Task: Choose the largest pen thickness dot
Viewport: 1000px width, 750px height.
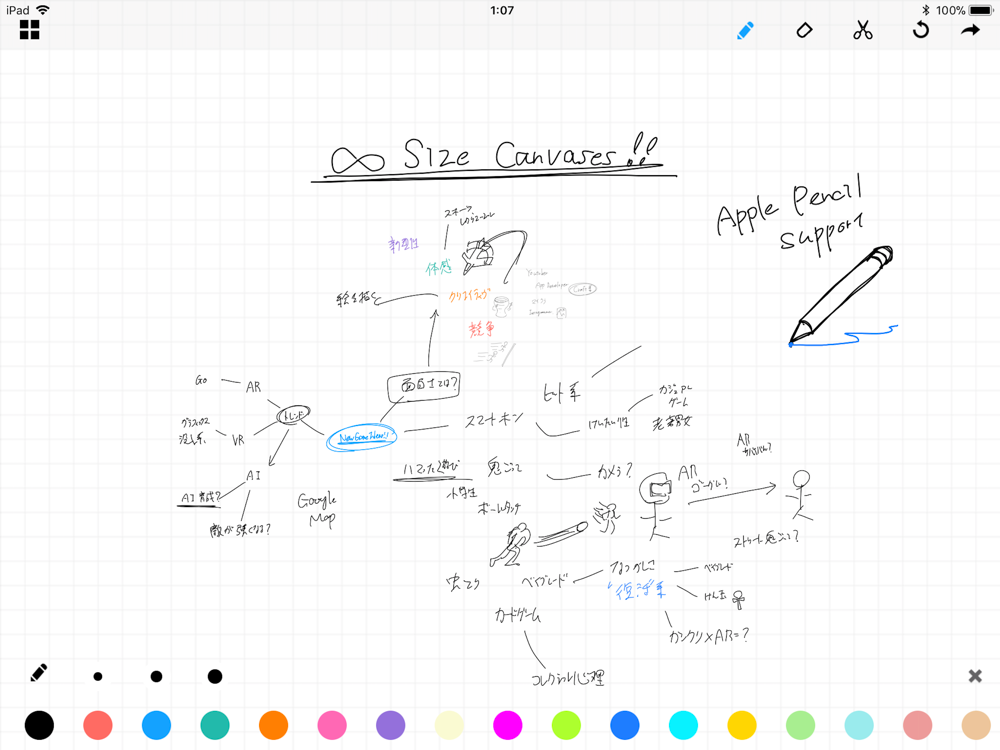Action: coord(215,677)
